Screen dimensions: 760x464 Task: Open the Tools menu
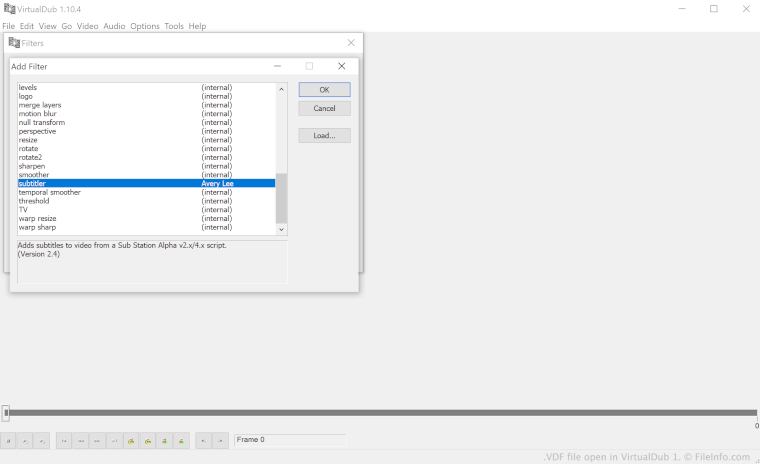[x=174, y=26]
